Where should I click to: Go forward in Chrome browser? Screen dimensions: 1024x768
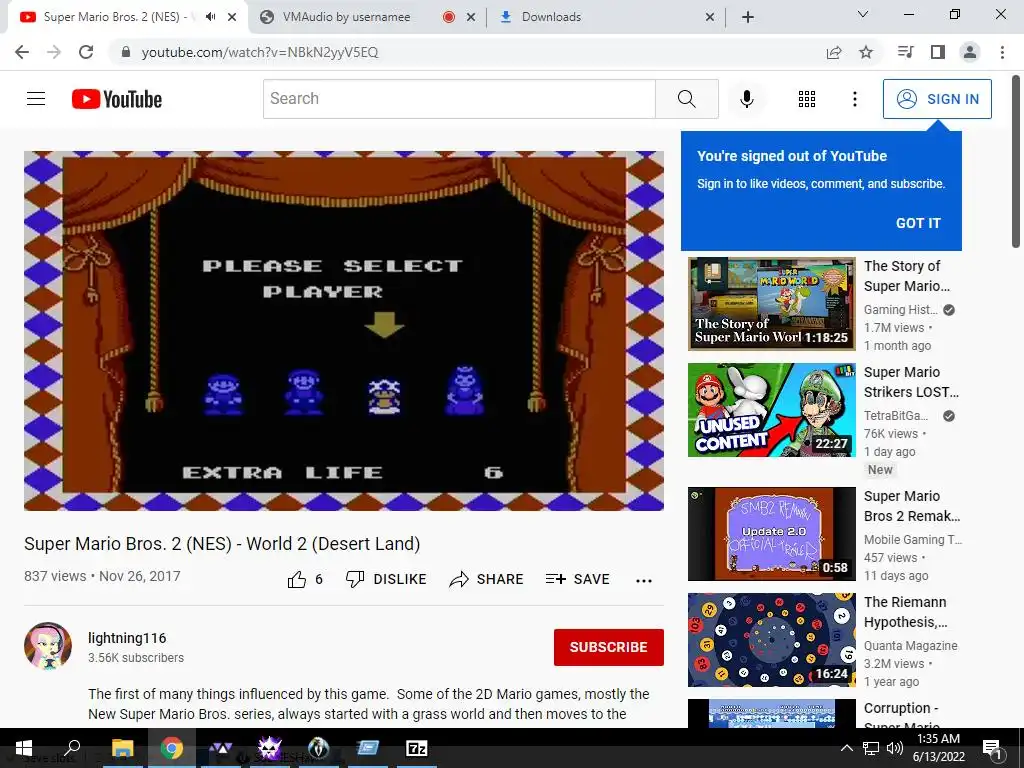(54, 52)
